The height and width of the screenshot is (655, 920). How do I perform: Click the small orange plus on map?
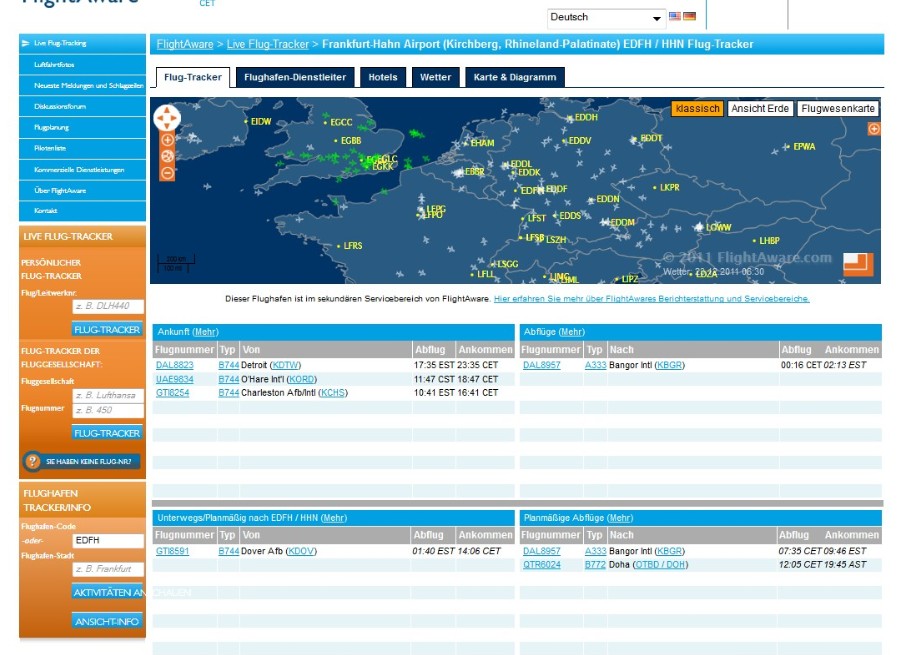coord(874,129)
